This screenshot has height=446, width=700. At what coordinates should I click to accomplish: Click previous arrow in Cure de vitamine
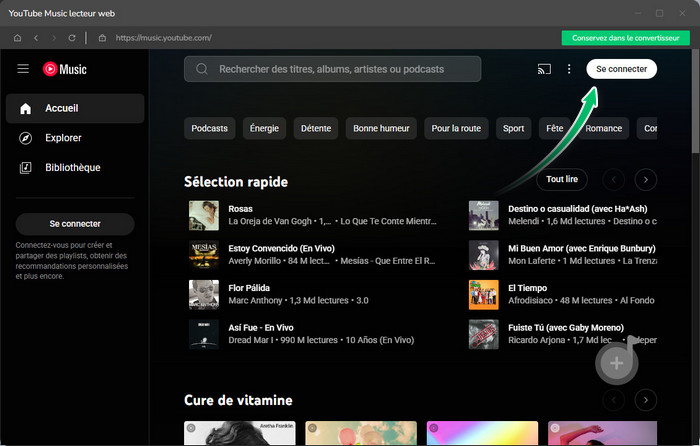[614, 400]
